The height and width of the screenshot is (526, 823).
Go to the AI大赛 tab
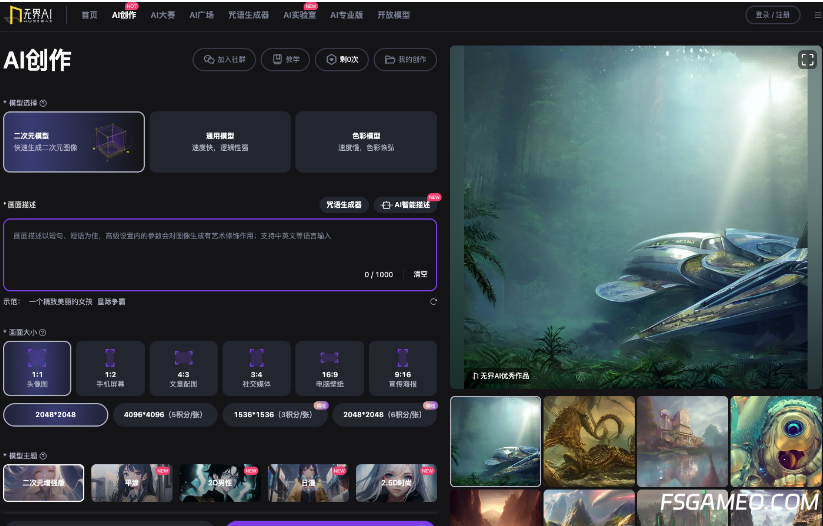[163, 15]
